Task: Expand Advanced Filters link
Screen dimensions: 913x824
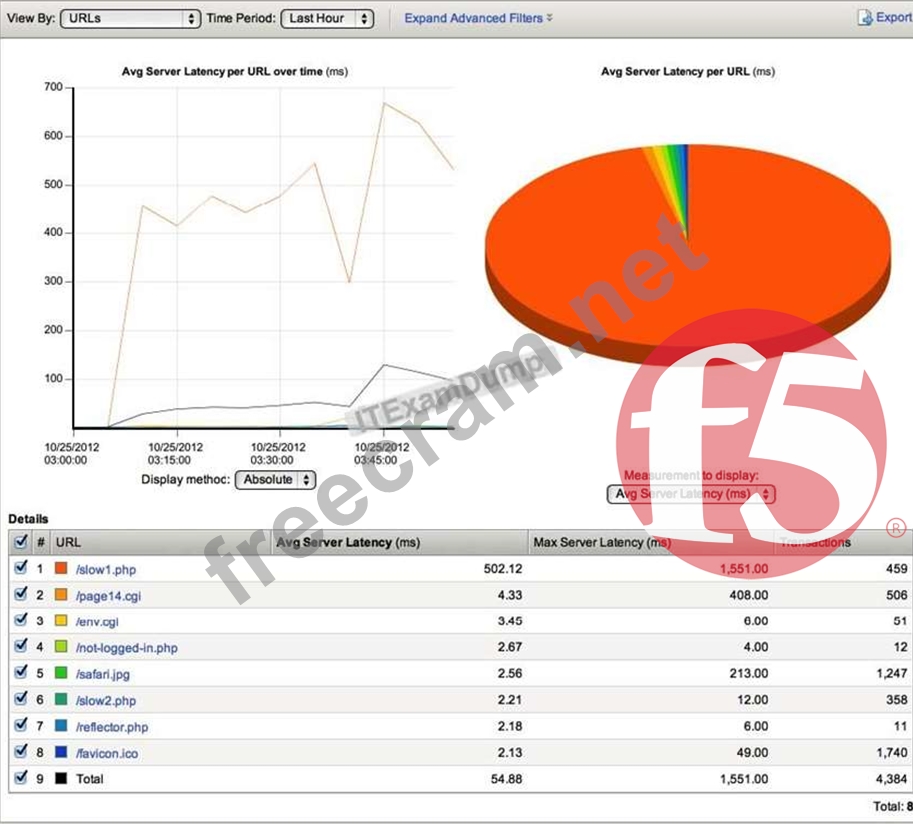Action: click(478, 19)
